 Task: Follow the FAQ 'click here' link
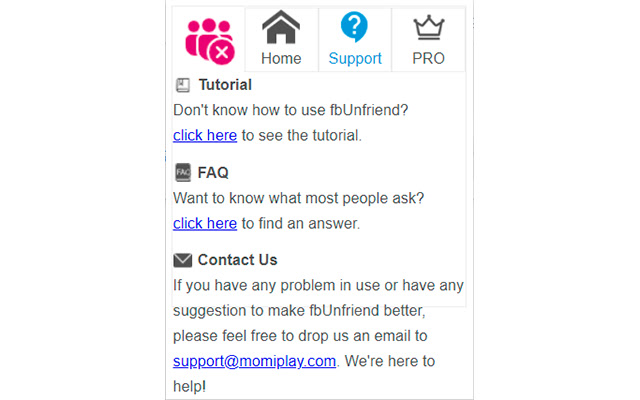205,223
